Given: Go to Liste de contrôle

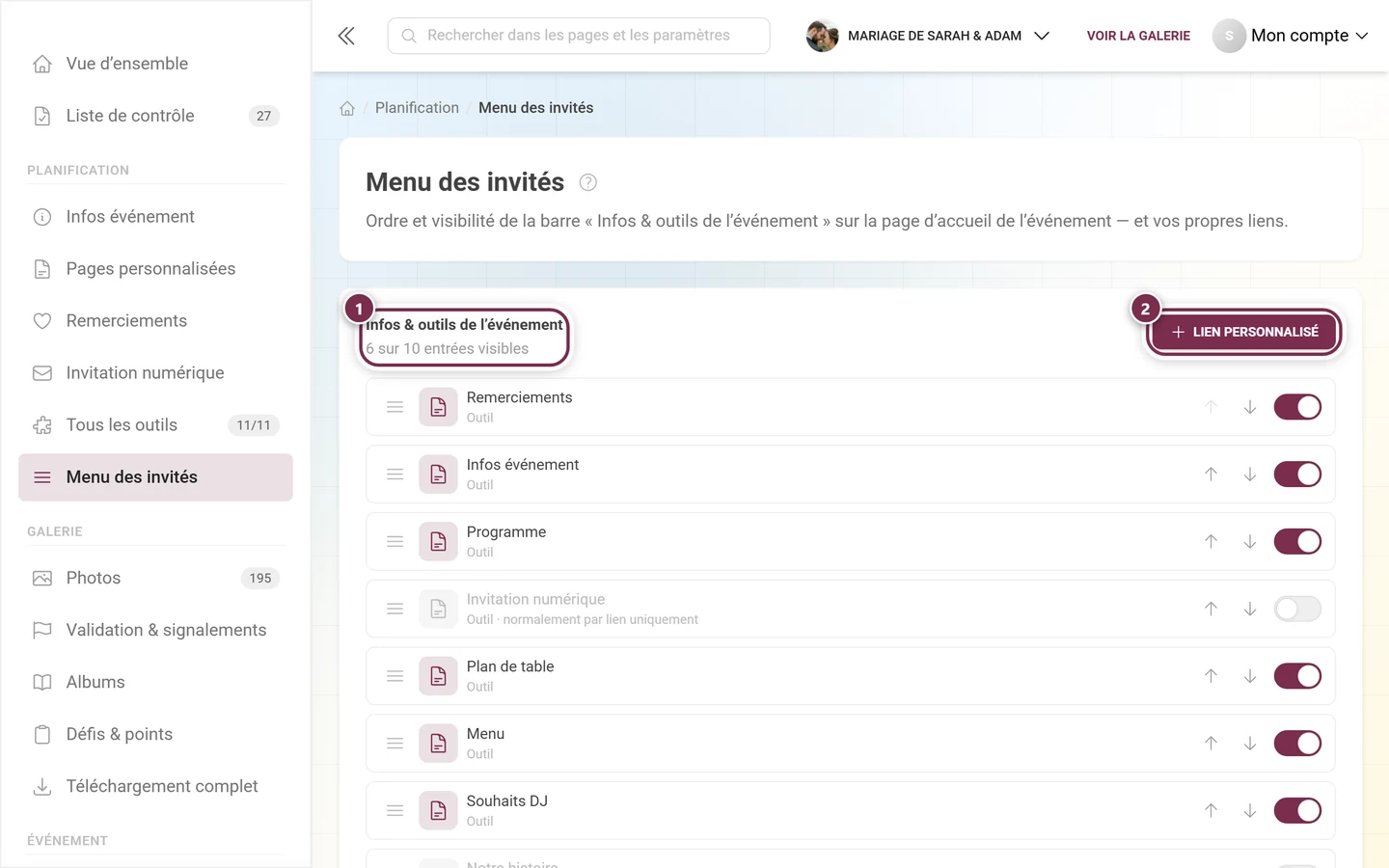Looking at the screenshot, I should (155, 116).
